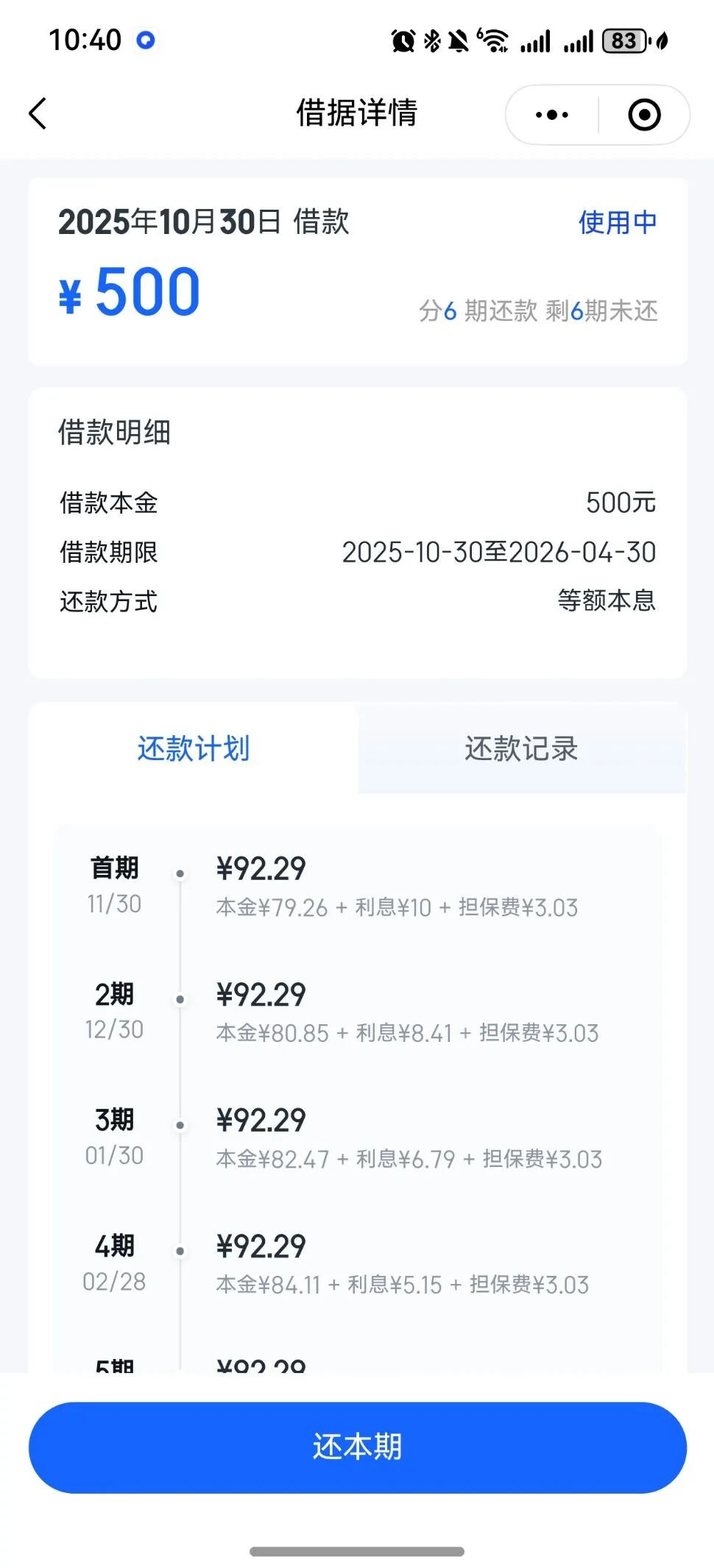This screenshot has width=714, height=1568.
Task: Select the 2期 12/30 repayment entry
Action: (357, 1012)
